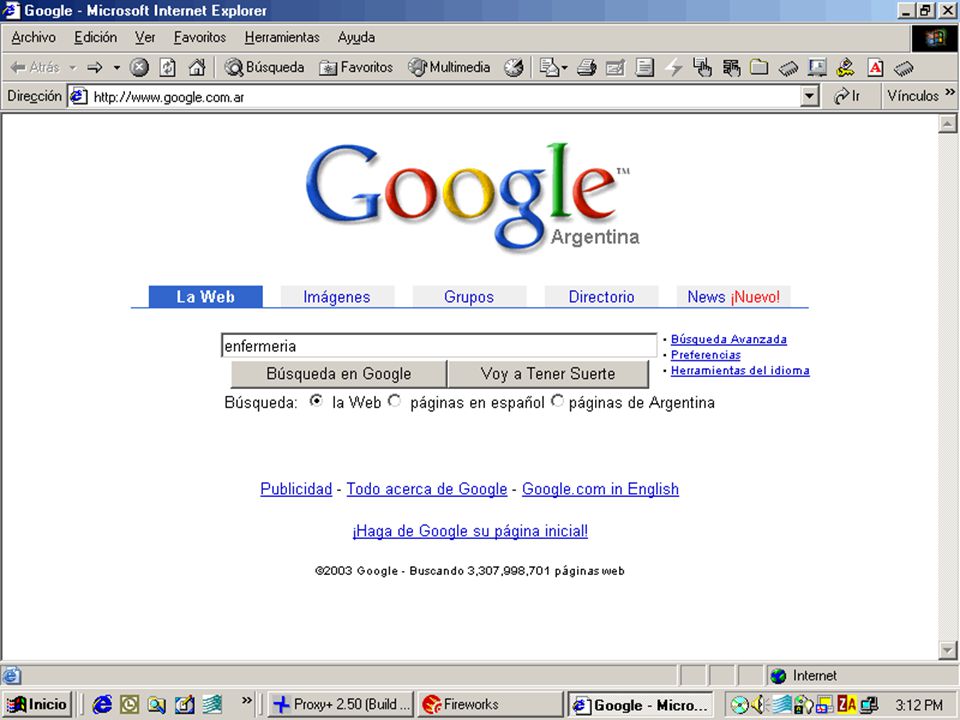Image resolution: width=960 pixels, height=720 pixels.
Task: Expand the quick launch overflow chevron
Action: pos(246,700)
